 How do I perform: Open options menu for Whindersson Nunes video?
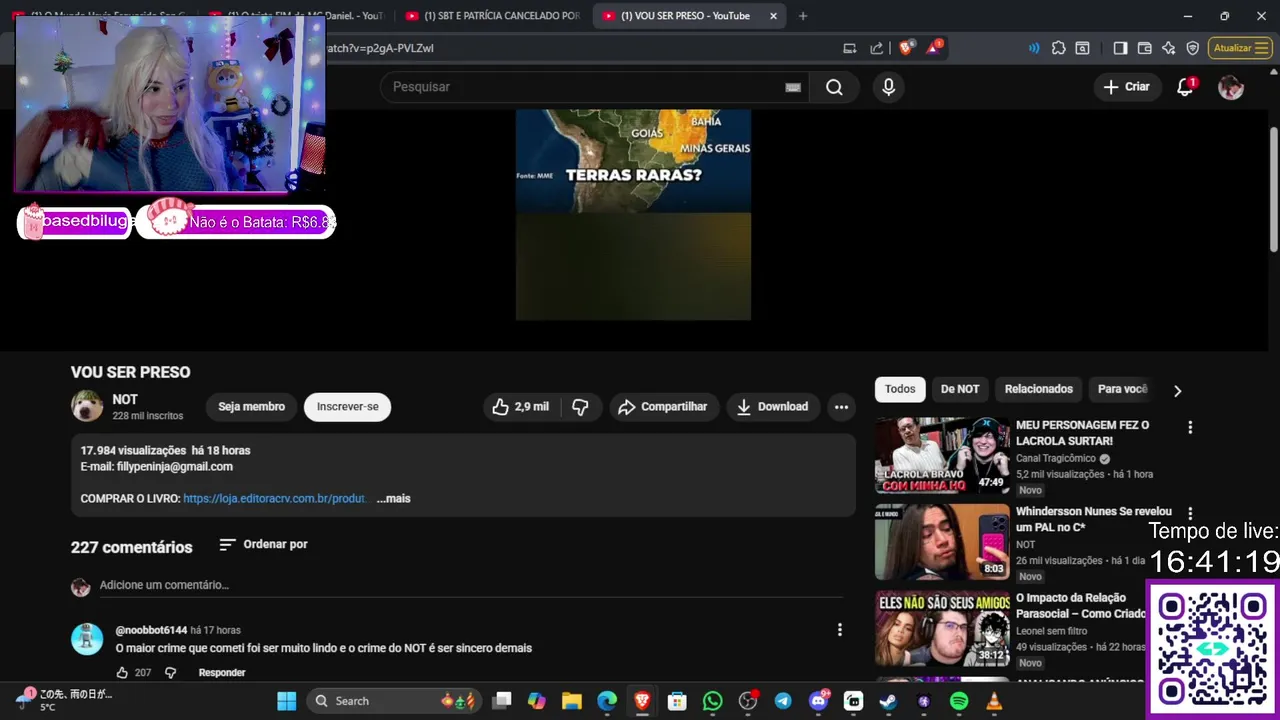click(1190, 514)
